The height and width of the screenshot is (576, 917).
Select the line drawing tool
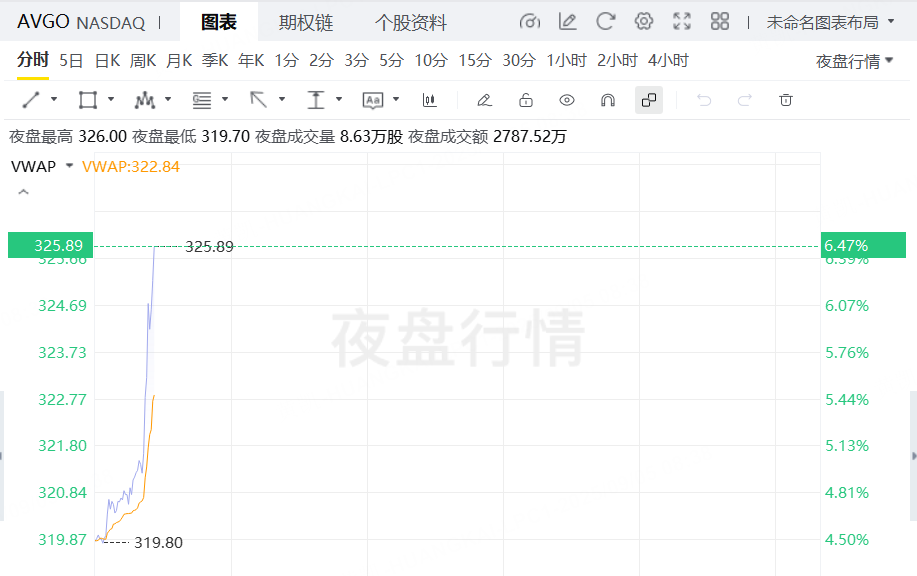pyautogui.click(x=31, y=100)
